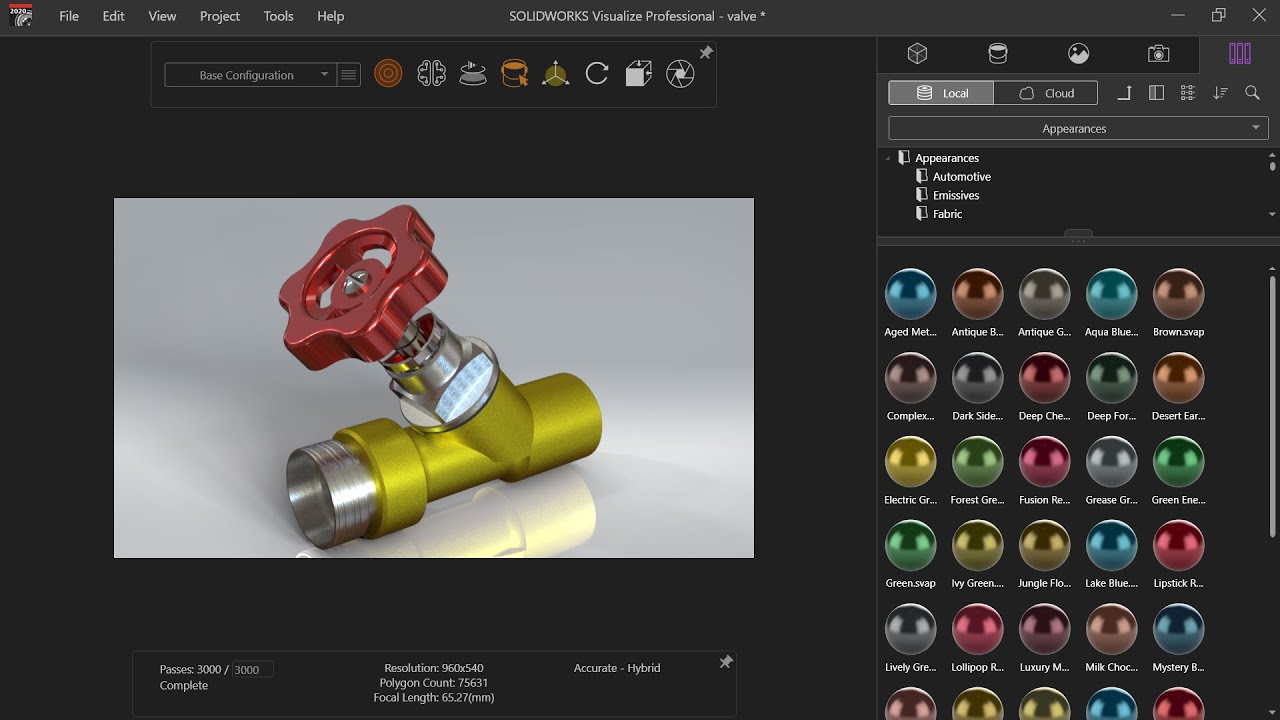
Task: Click the camera aperture render icon
Action: pyautogui.click(x=680, y=73)
